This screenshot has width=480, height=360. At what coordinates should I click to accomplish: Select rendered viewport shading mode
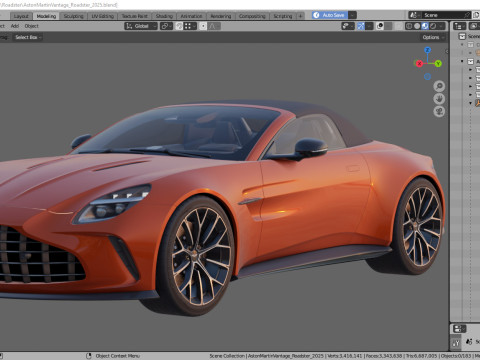coord(433,26)
